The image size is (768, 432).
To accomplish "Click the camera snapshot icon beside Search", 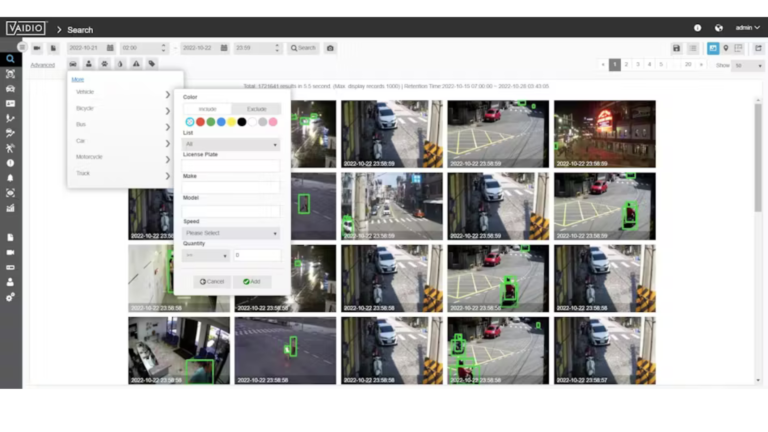I will tap(331, 48).
